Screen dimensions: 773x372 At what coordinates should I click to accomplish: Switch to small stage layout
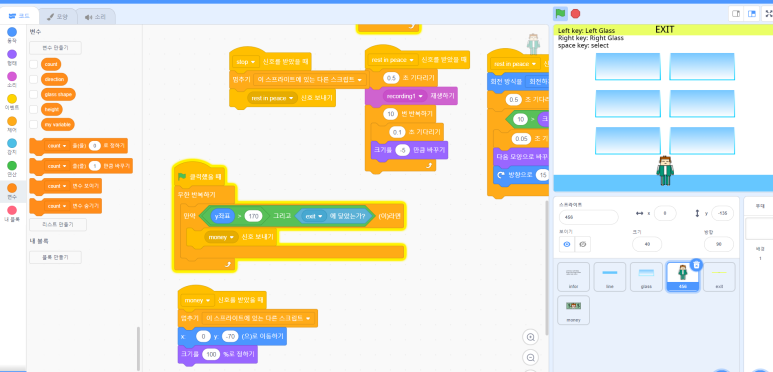coord(736,14)
